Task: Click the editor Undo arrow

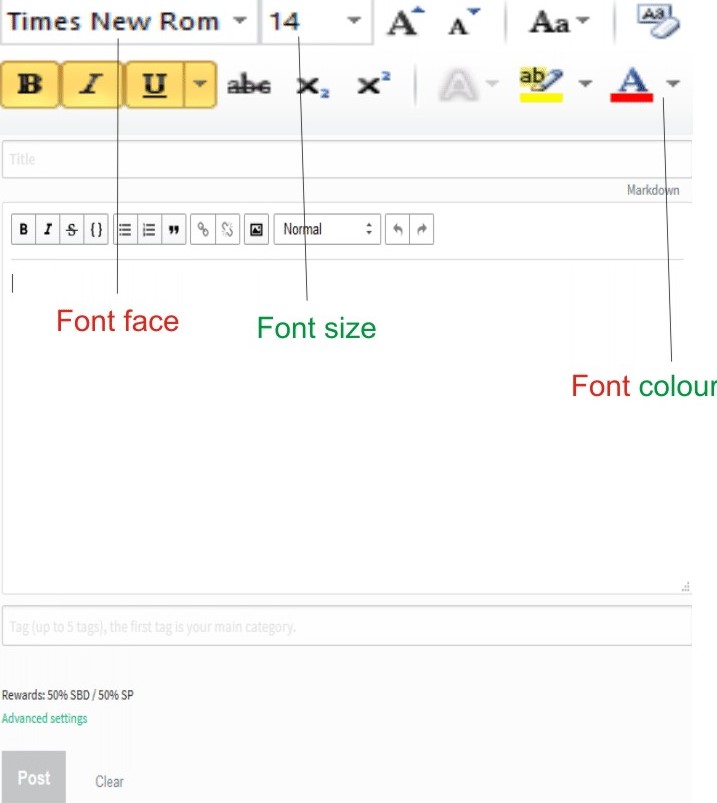Action: tap(397, 229)
